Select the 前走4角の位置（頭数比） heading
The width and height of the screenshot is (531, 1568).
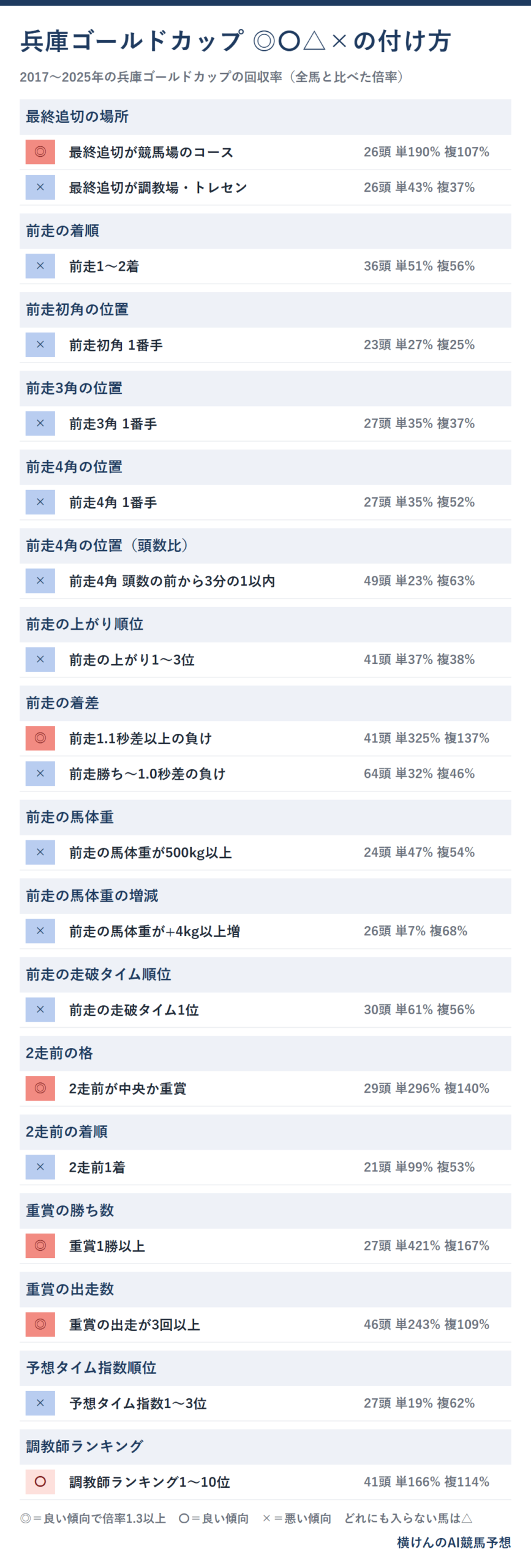(x=265, y=546)
